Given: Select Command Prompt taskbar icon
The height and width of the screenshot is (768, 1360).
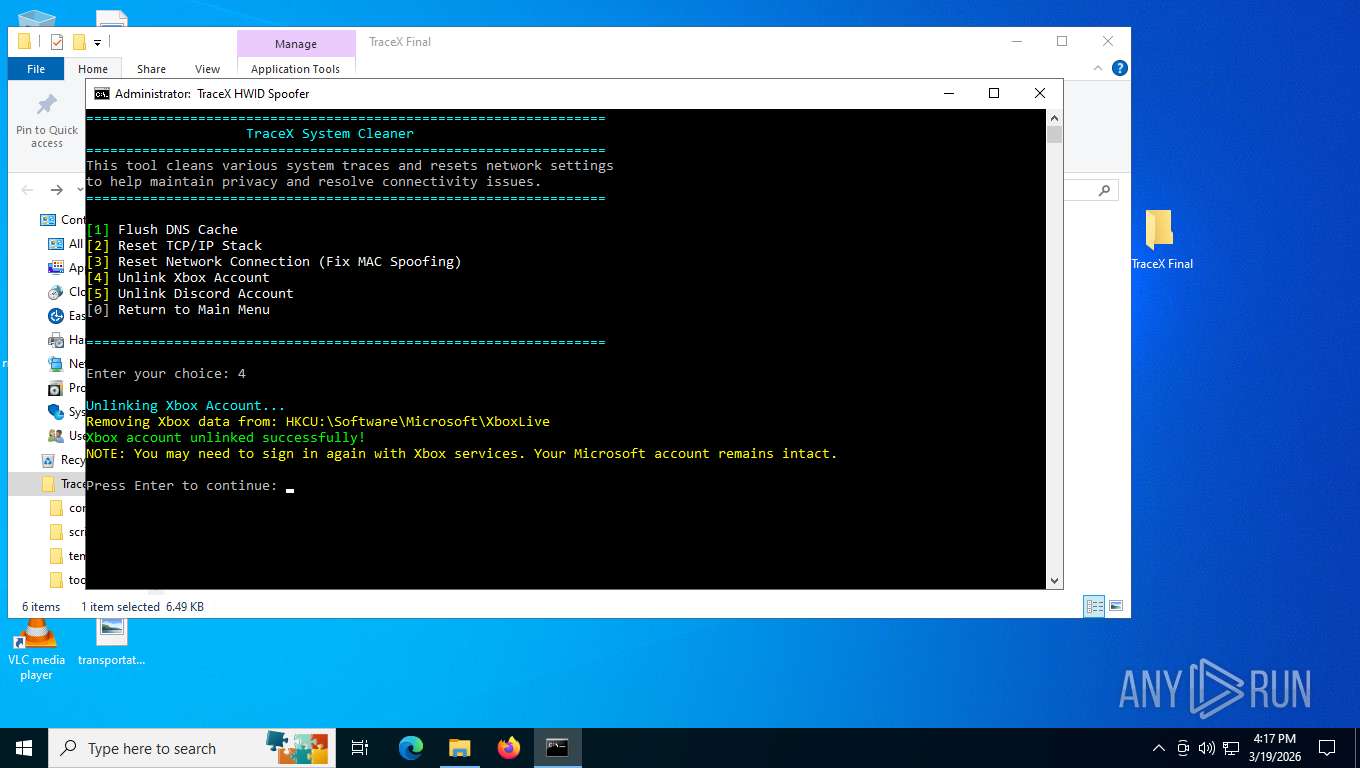Looking at the screenshot, I should click(557, 748).
